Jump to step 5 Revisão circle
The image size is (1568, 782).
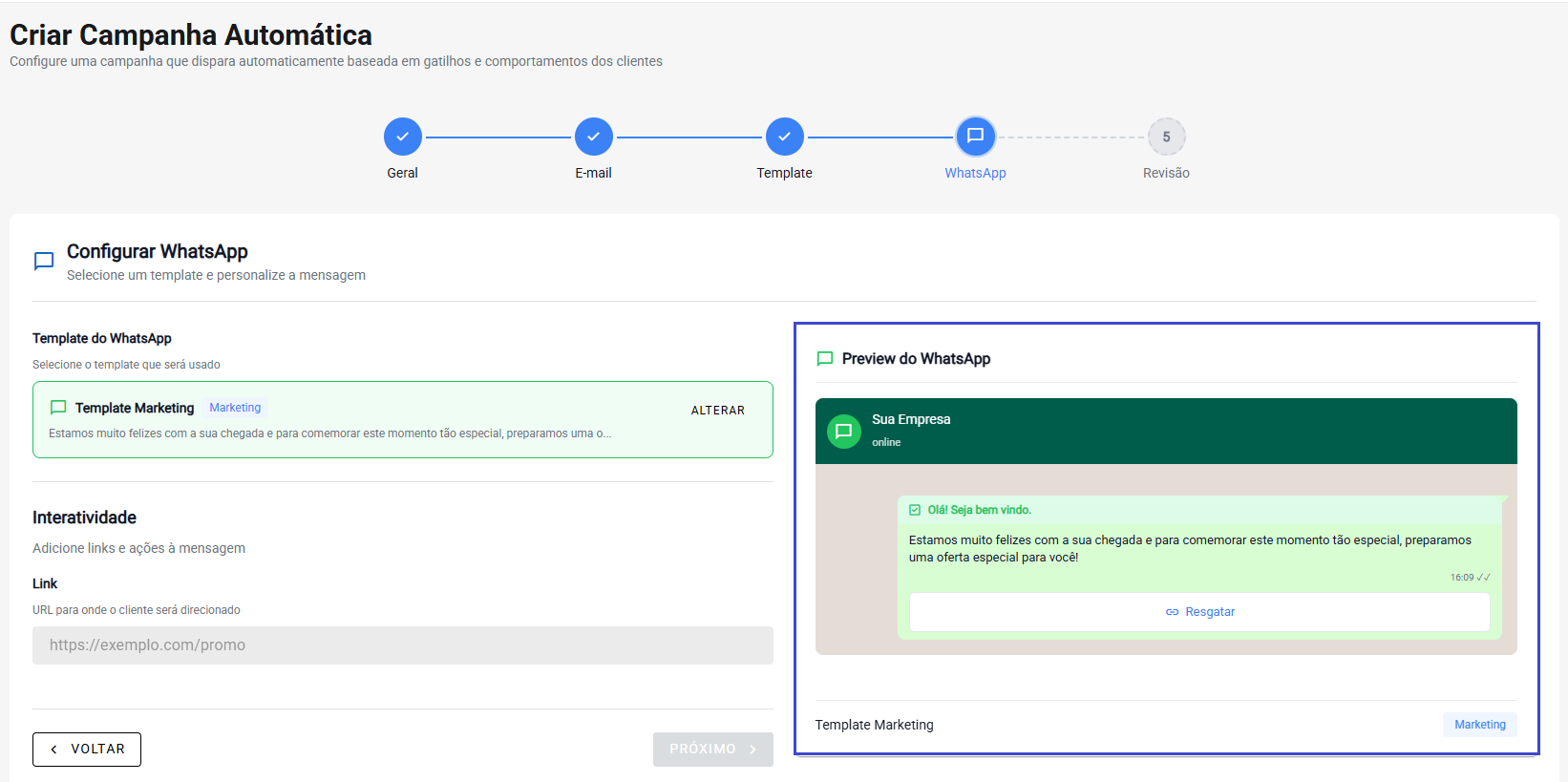(x=1166, y=137)
